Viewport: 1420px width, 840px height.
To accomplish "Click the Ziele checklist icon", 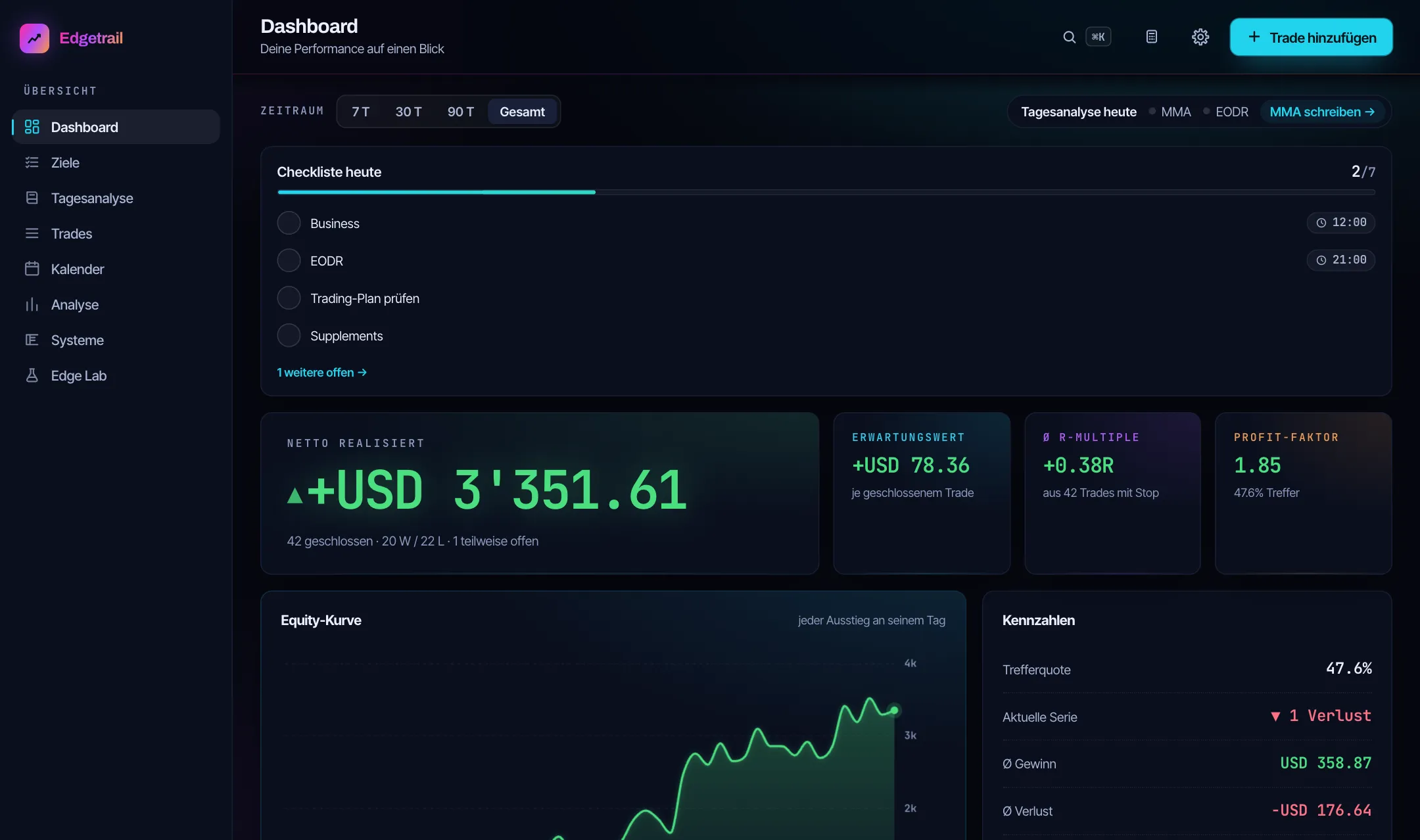I will pos(32,162).
